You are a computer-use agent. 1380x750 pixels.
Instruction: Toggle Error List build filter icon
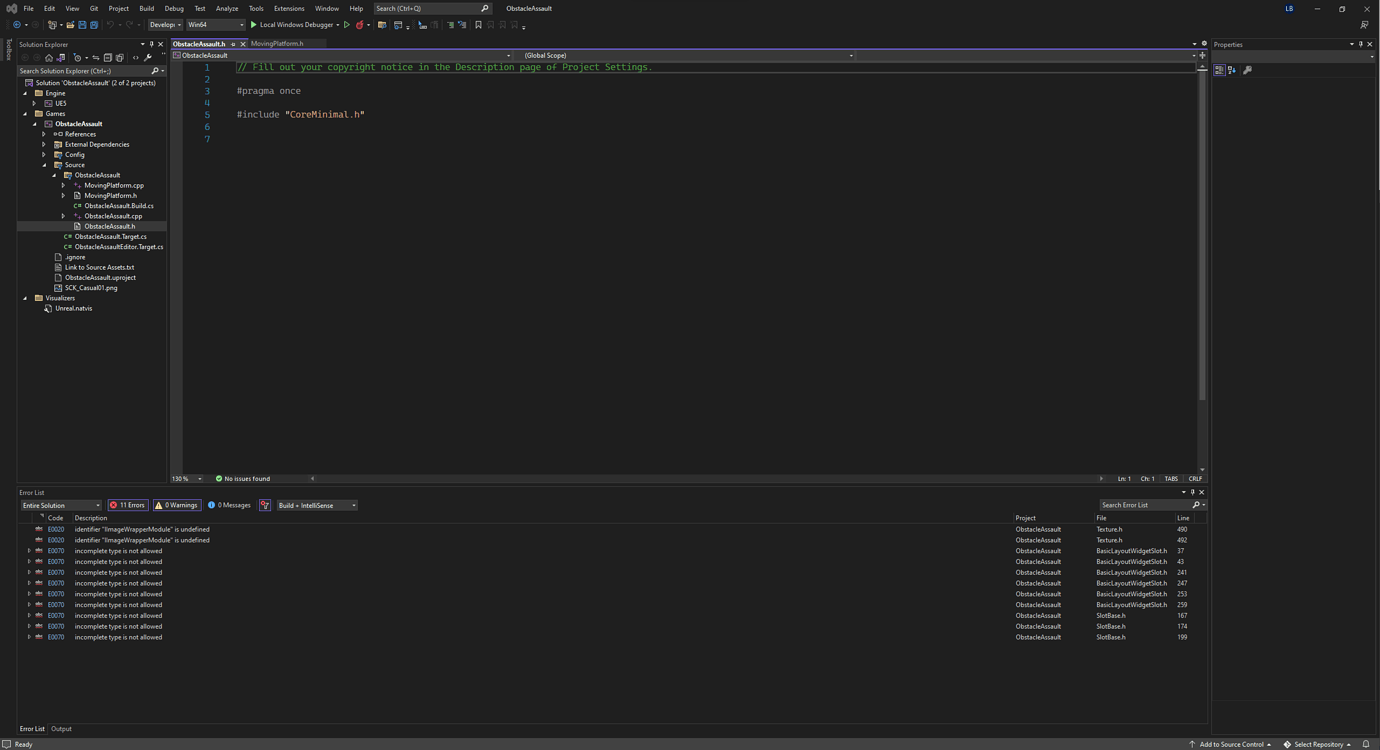265,505
